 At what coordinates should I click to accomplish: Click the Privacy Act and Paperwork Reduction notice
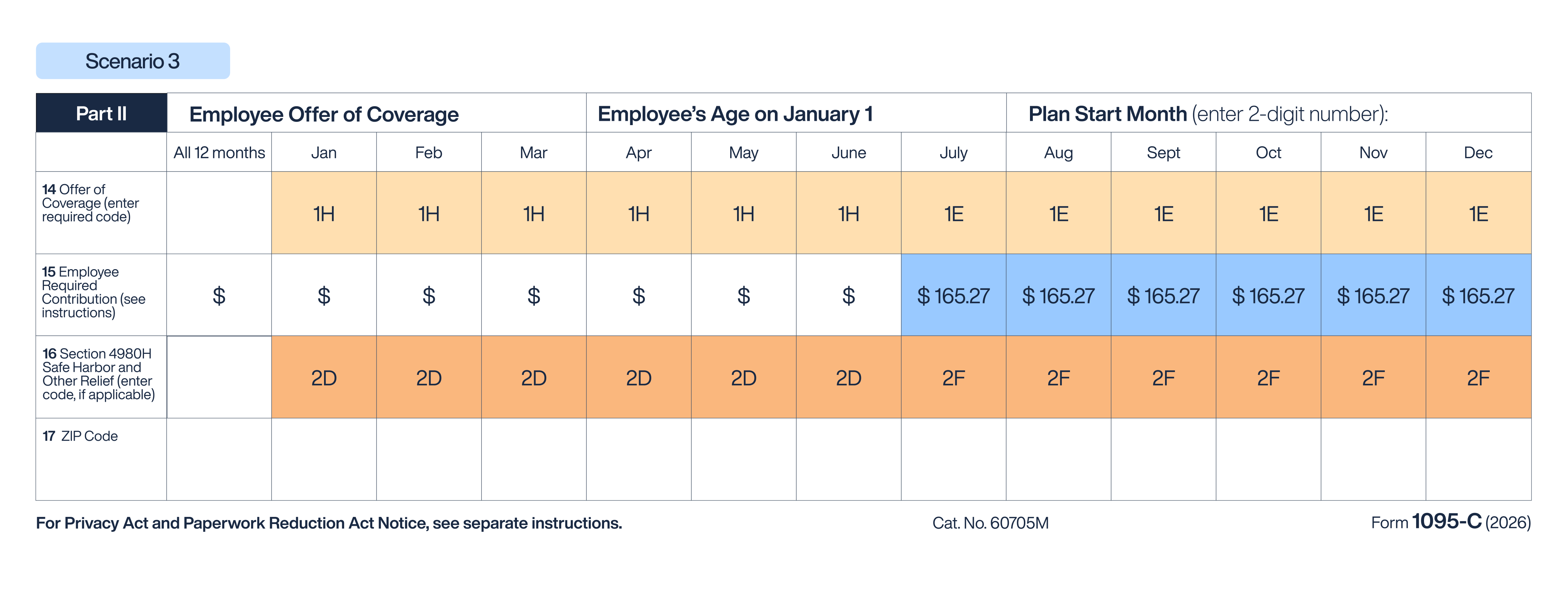pyautogui.click(x=329, y=523)
